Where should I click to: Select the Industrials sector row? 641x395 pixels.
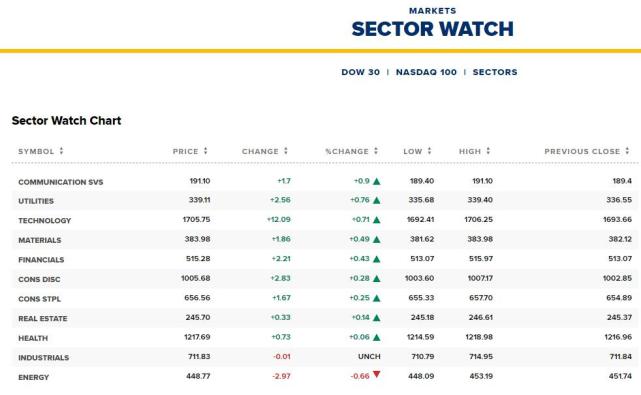325,357
